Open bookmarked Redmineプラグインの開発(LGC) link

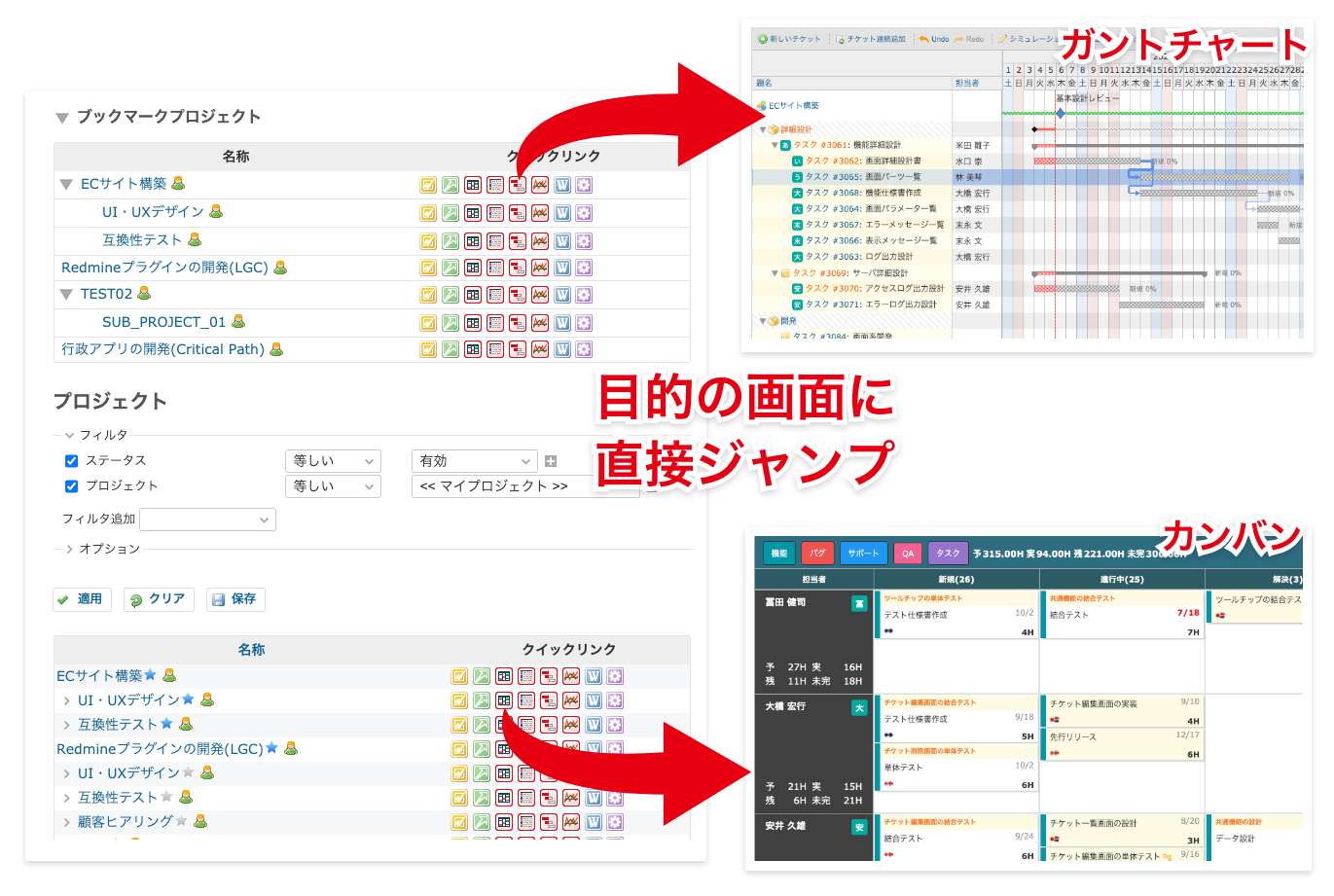[x=164, y=268]
